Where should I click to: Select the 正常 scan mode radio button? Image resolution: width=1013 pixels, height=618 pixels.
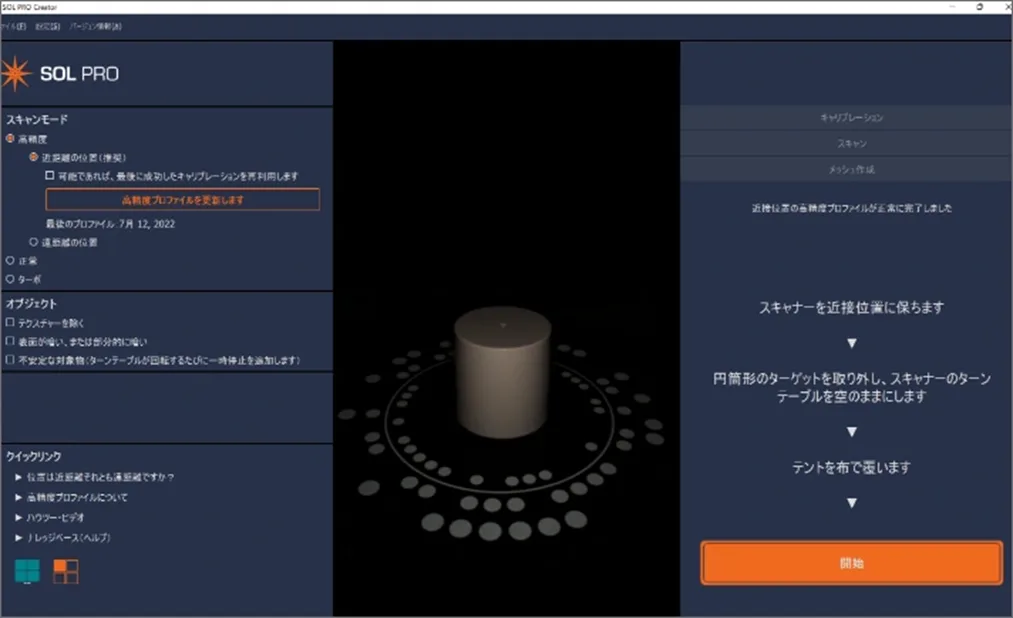[x=10, y=260]
